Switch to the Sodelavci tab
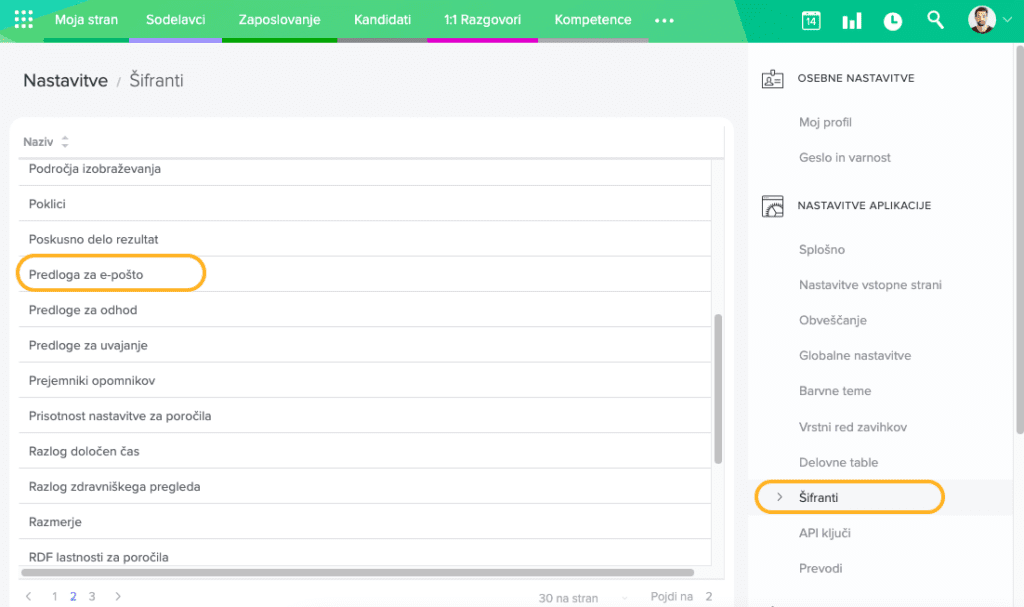Viewport: 1024px width, 607px height. [175, 20]
